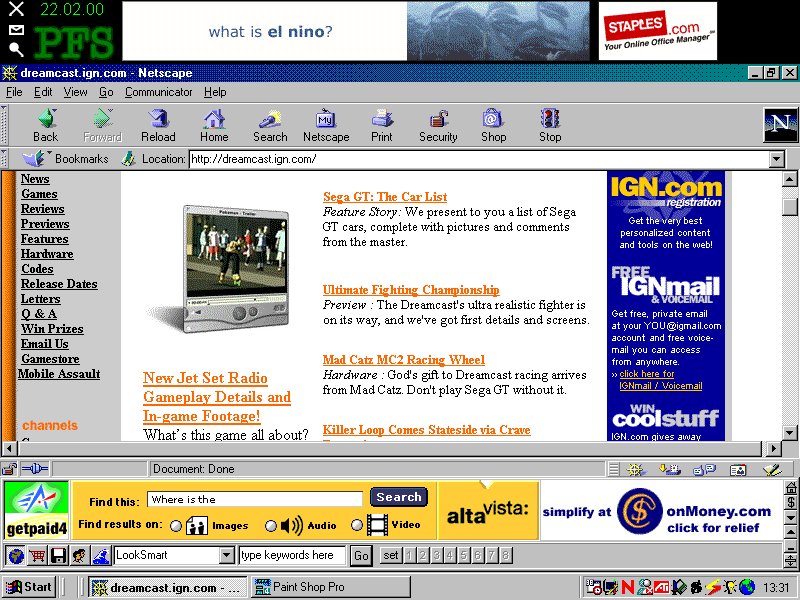The height and width of the screenshot is (600, 800).
Task: Click the set button in the bottom bar
Action: [x=390, y=555]
